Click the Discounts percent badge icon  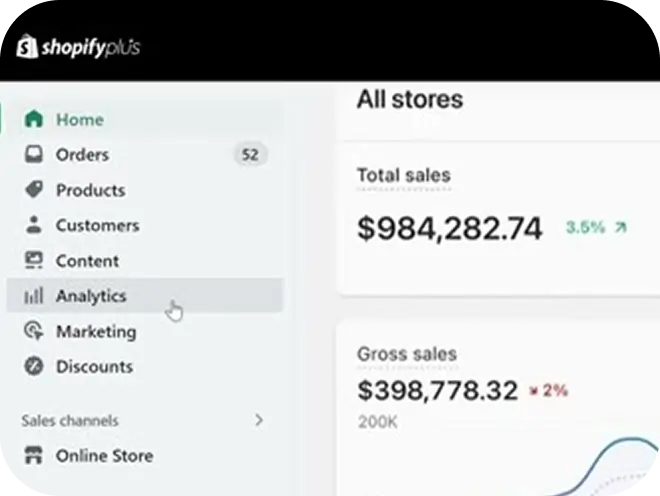coord(34,366)
